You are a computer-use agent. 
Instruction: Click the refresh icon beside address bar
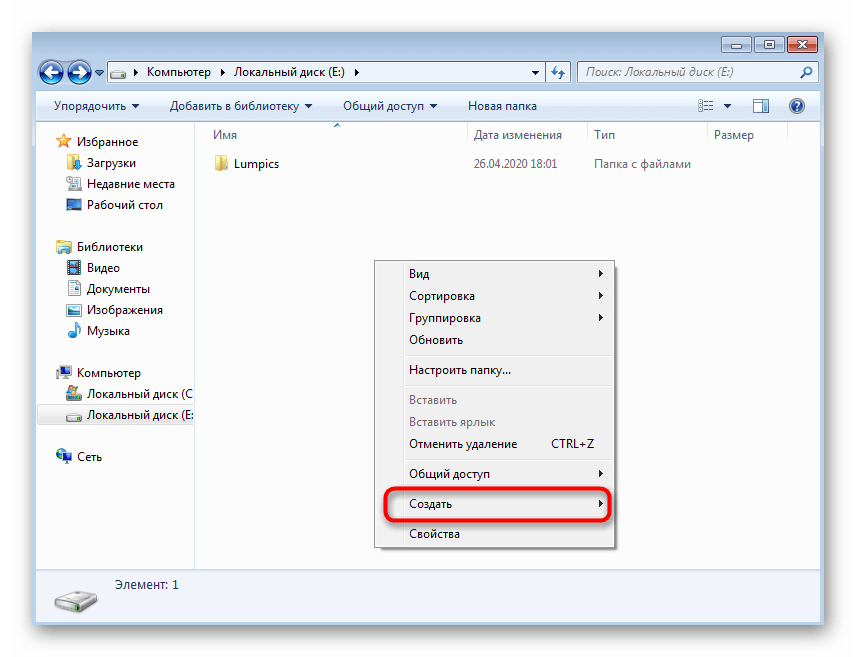click(x=558, y=73)
